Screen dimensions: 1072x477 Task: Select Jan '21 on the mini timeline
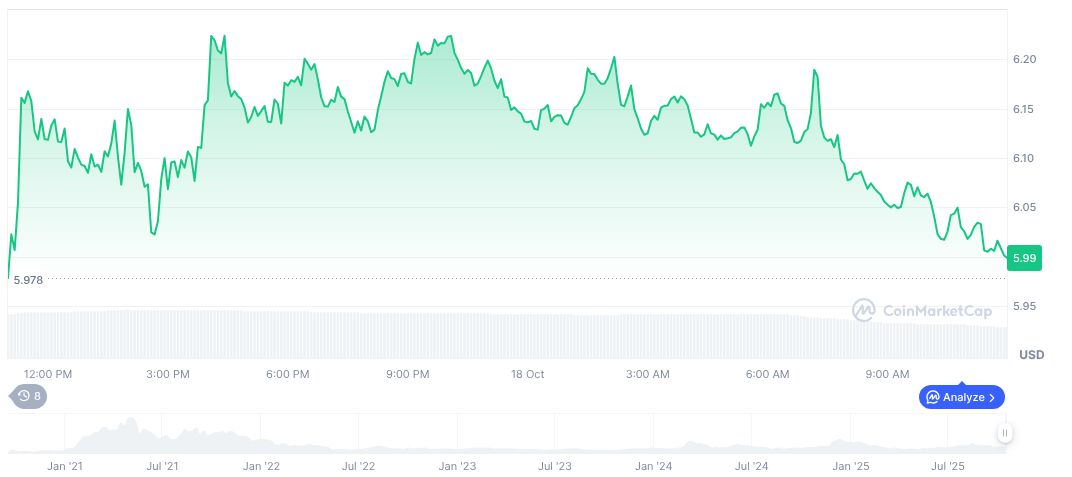coord(64,466)
